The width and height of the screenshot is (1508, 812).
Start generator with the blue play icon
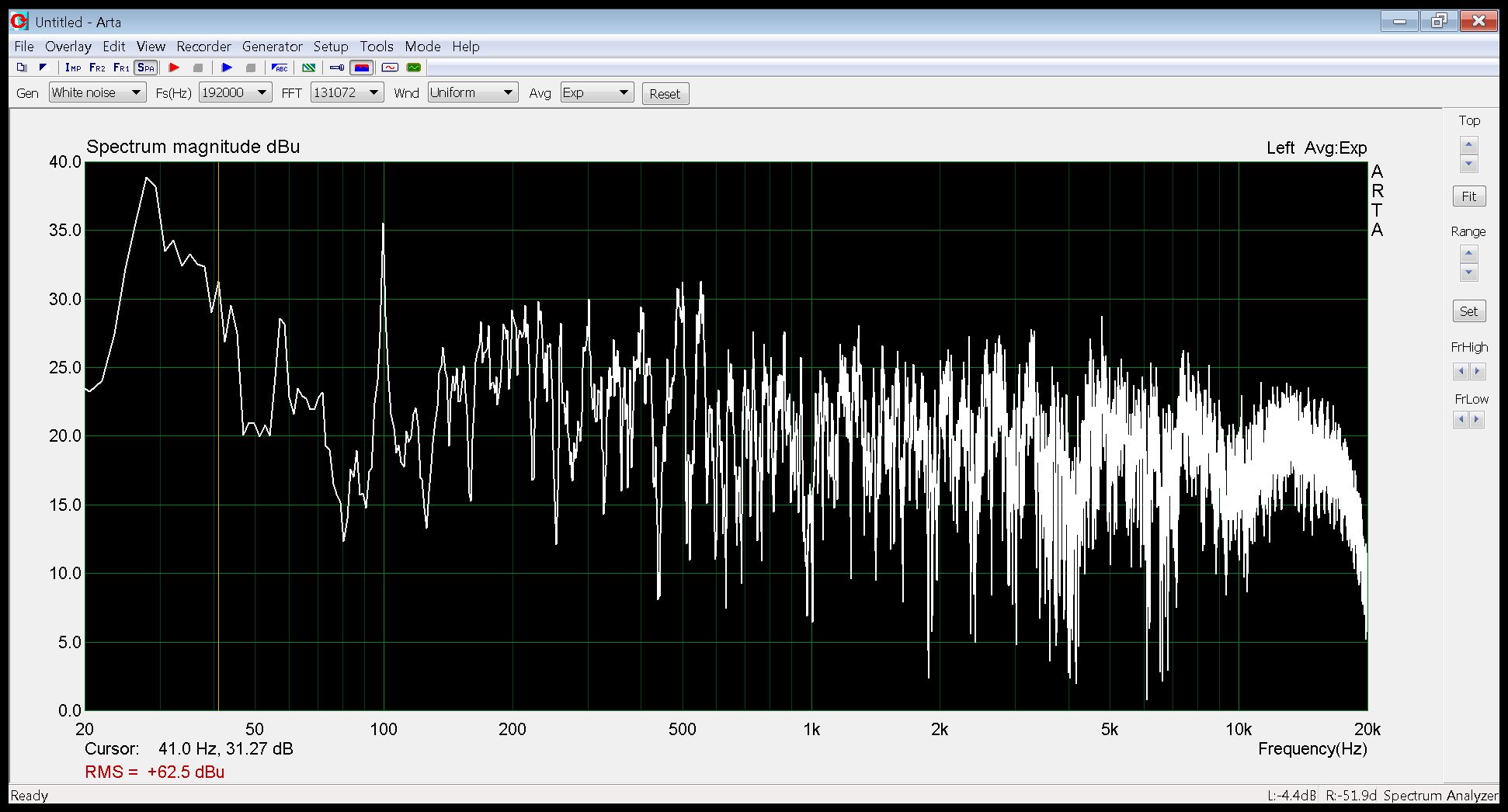(x=227, y=68)
